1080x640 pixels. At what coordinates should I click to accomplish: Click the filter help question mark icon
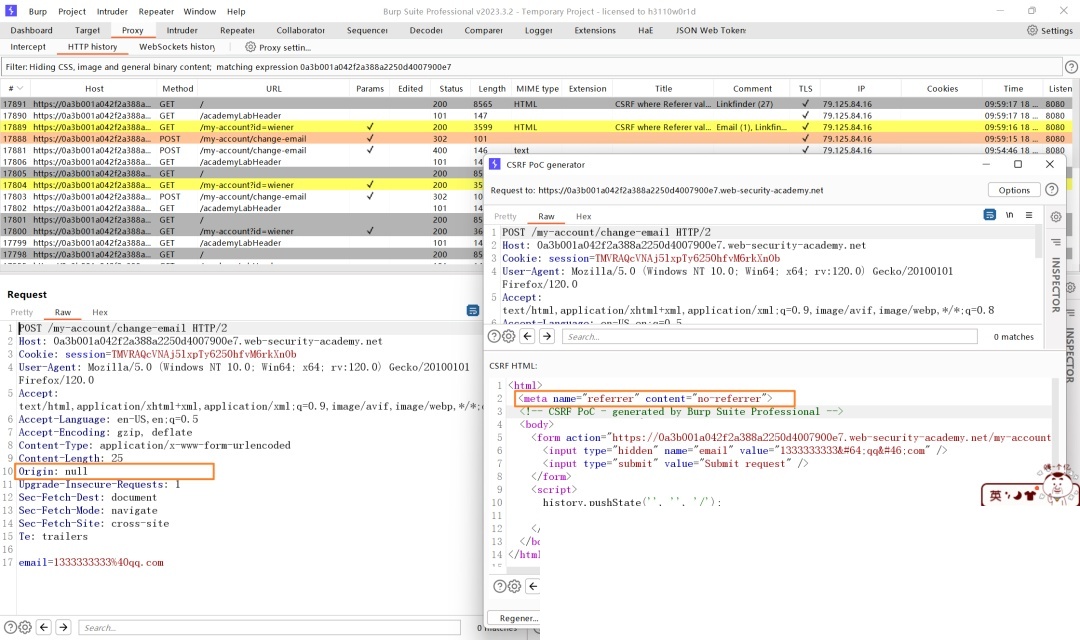pos(1071,67)
